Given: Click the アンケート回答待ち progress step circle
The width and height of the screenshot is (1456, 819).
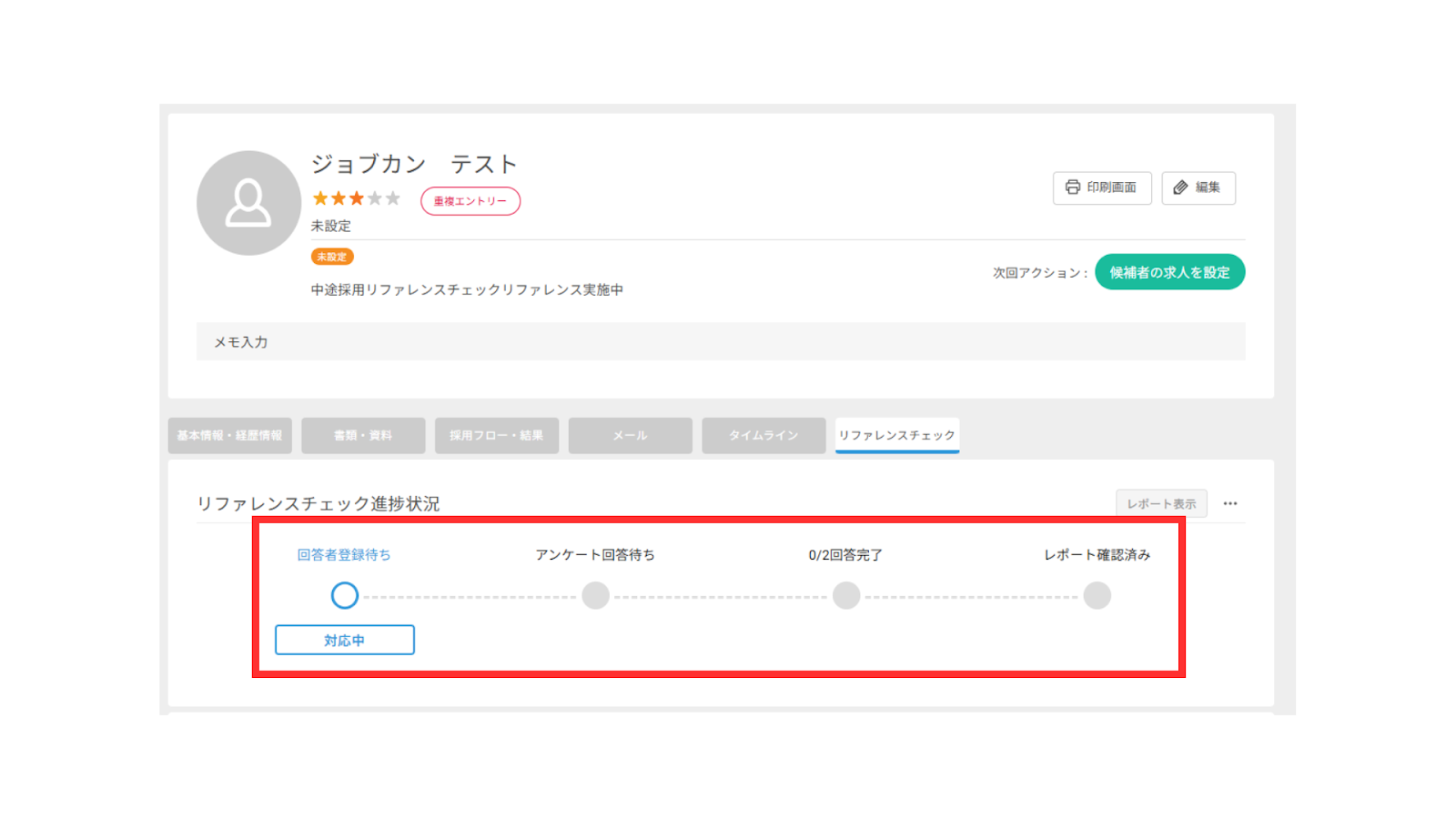Looking at the screenshot, I should 595,595.
